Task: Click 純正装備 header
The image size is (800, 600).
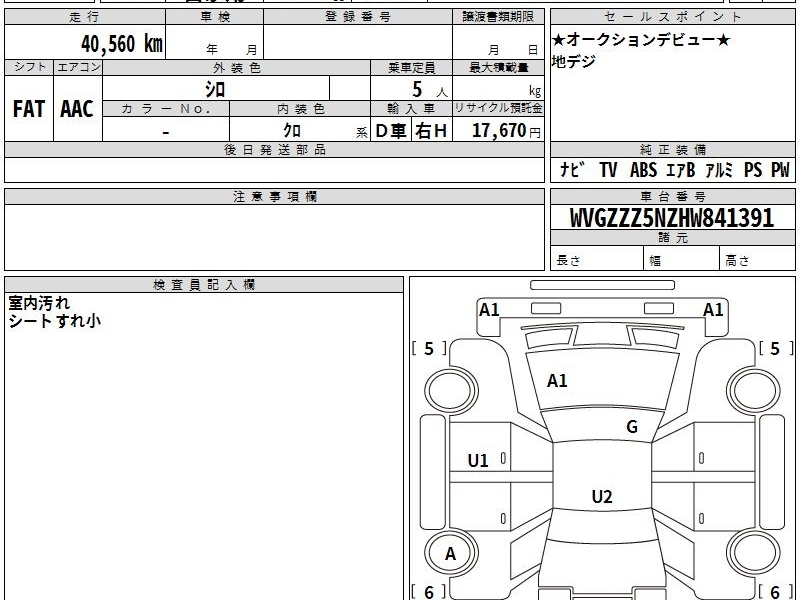Action: click(x=673, y=149)
